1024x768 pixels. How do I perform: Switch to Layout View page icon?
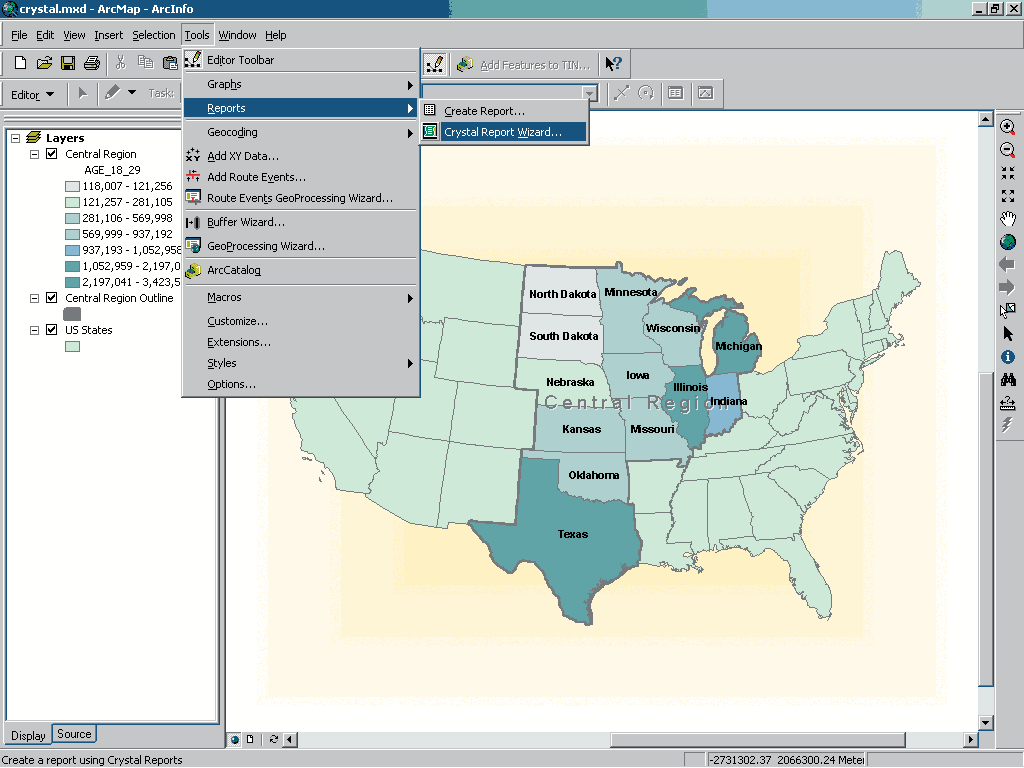tap(250, 739)
